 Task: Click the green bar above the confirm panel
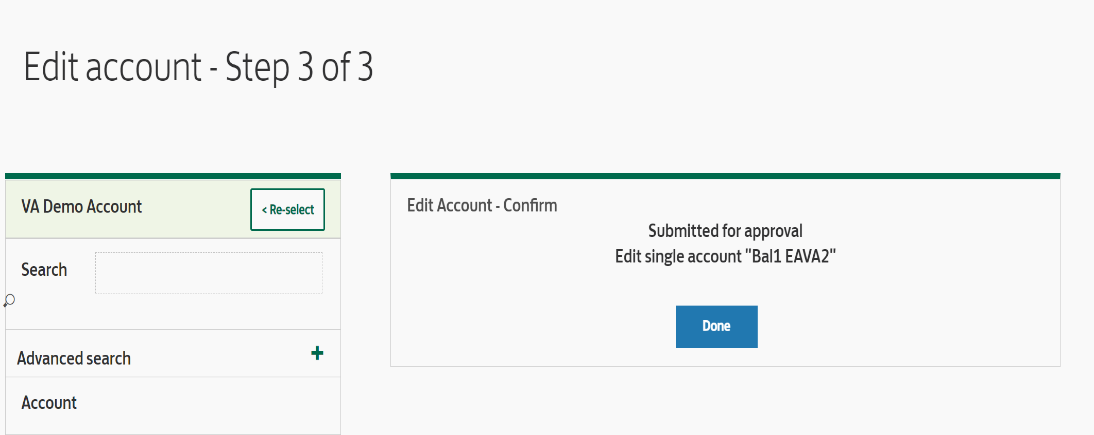click(726, 176)
